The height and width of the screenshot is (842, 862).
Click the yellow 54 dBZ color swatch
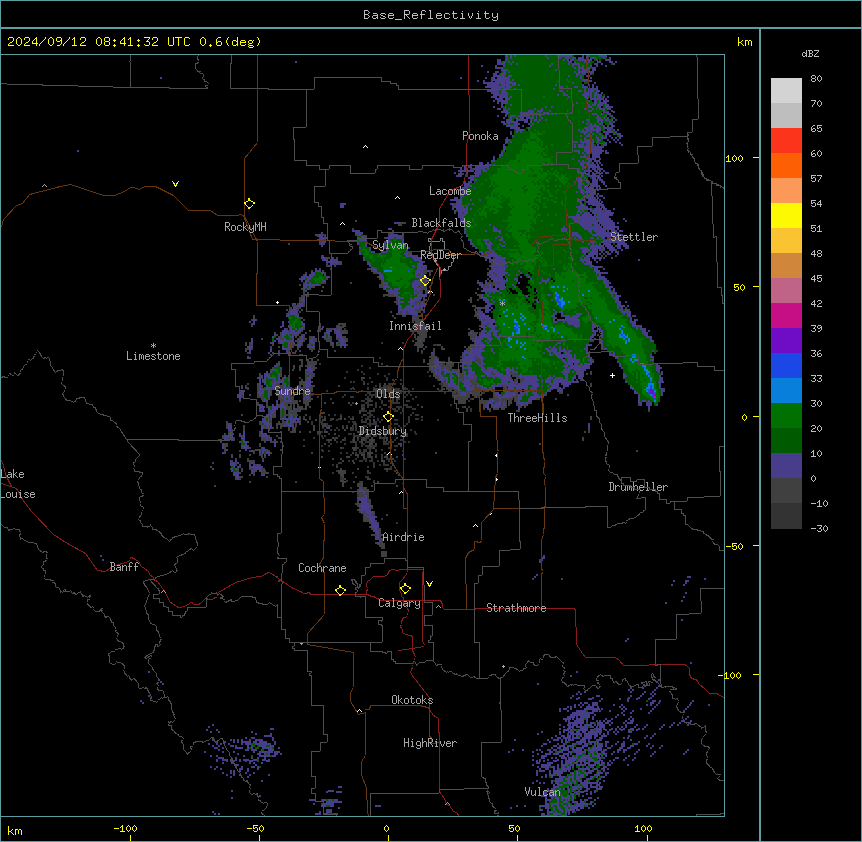click(x=786, y=215)
